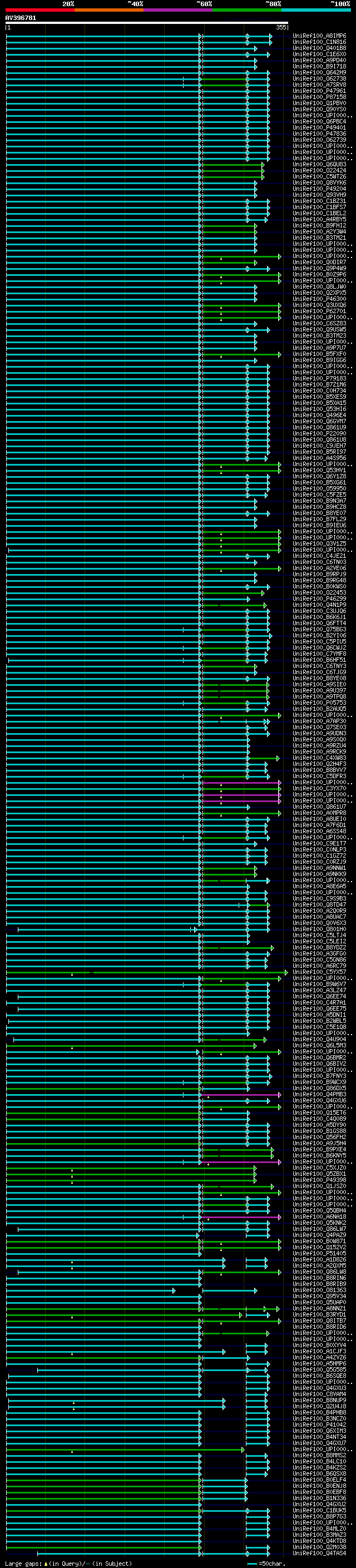Select the UniRef100_P41042 label
The height and width of the screenshot is (1568, 356).
319,1424
